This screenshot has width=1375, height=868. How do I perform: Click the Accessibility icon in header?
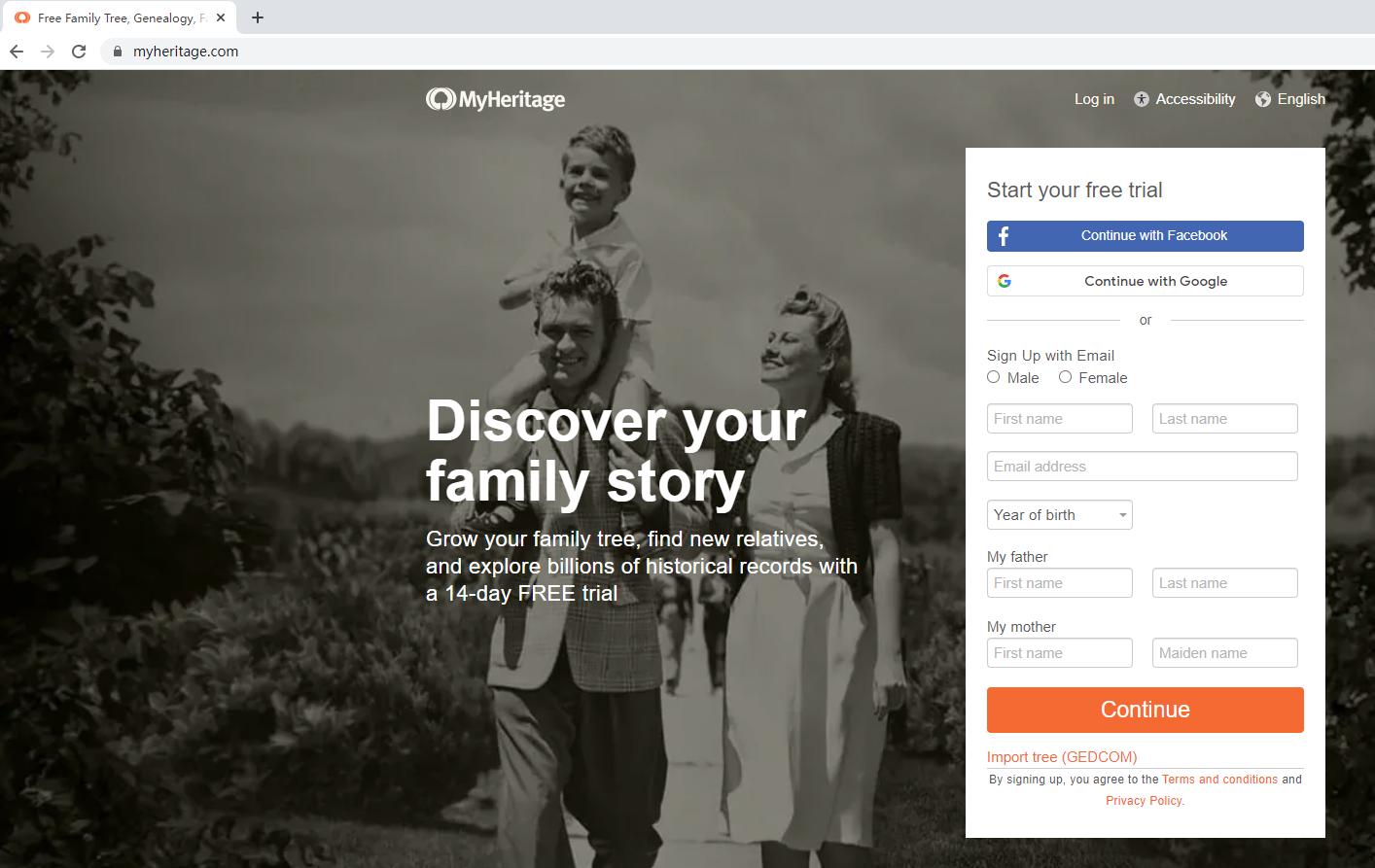[x=1142, y=99]
